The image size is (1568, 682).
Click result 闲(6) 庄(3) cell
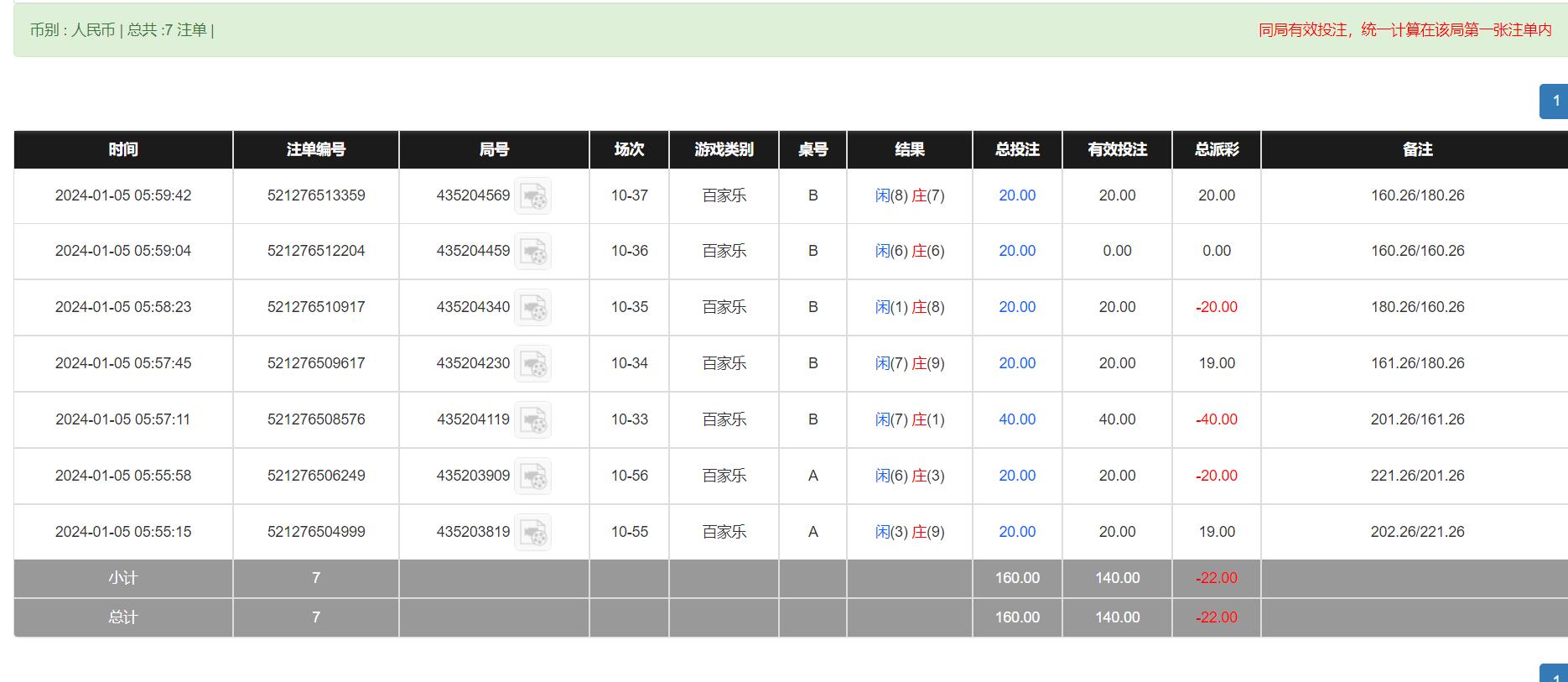(910, 476)
